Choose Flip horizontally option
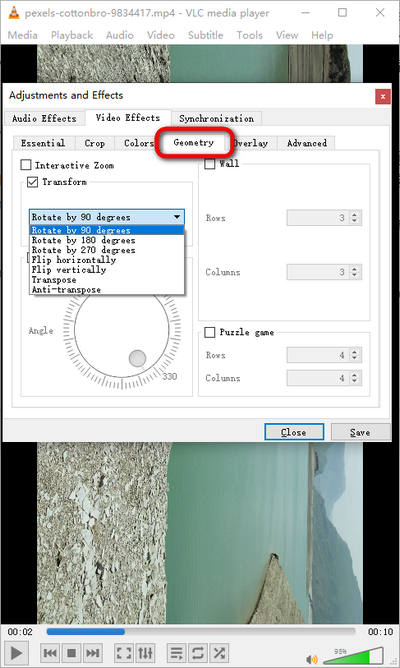The height and width of the screenshot is (668, 400). click(x=106, y=260)
